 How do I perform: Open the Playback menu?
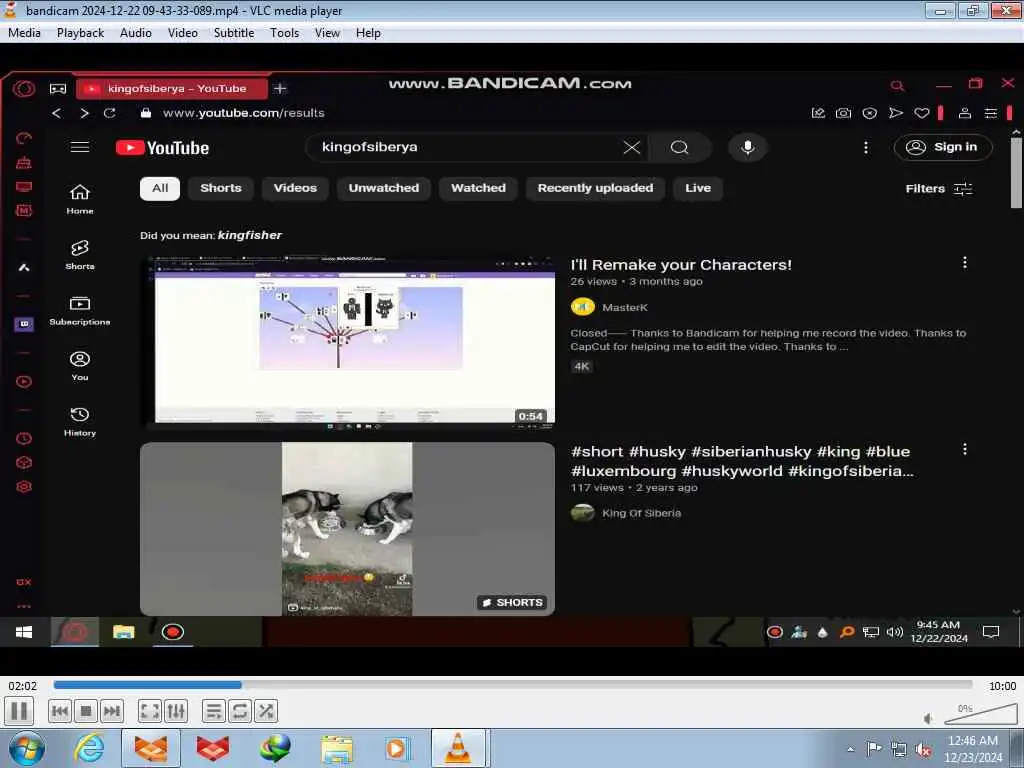tap(80, 33)
